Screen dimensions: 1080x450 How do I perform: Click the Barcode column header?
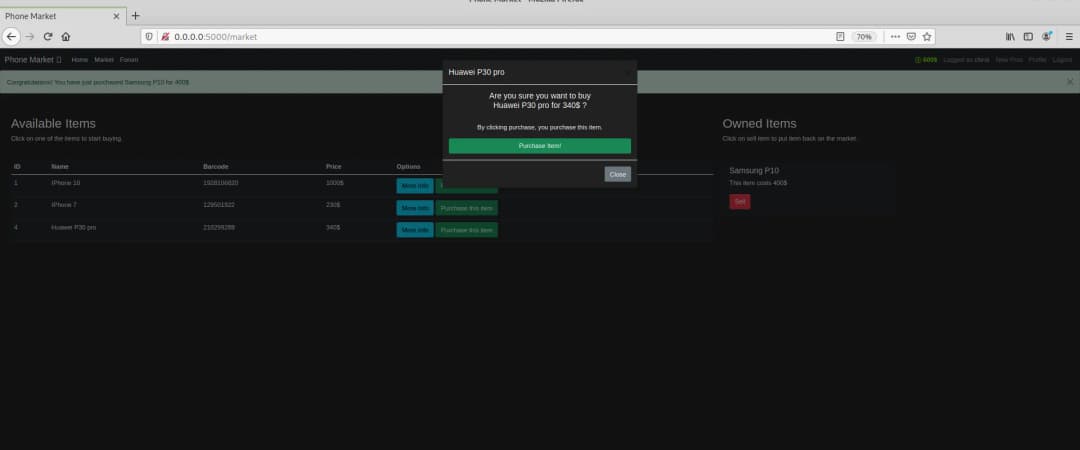click(x=216, y=167)
